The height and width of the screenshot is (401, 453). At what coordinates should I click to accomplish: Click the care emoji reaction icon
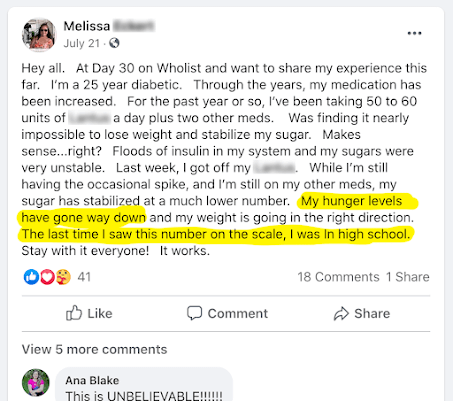pyautogui.click(x=63, y=277)
